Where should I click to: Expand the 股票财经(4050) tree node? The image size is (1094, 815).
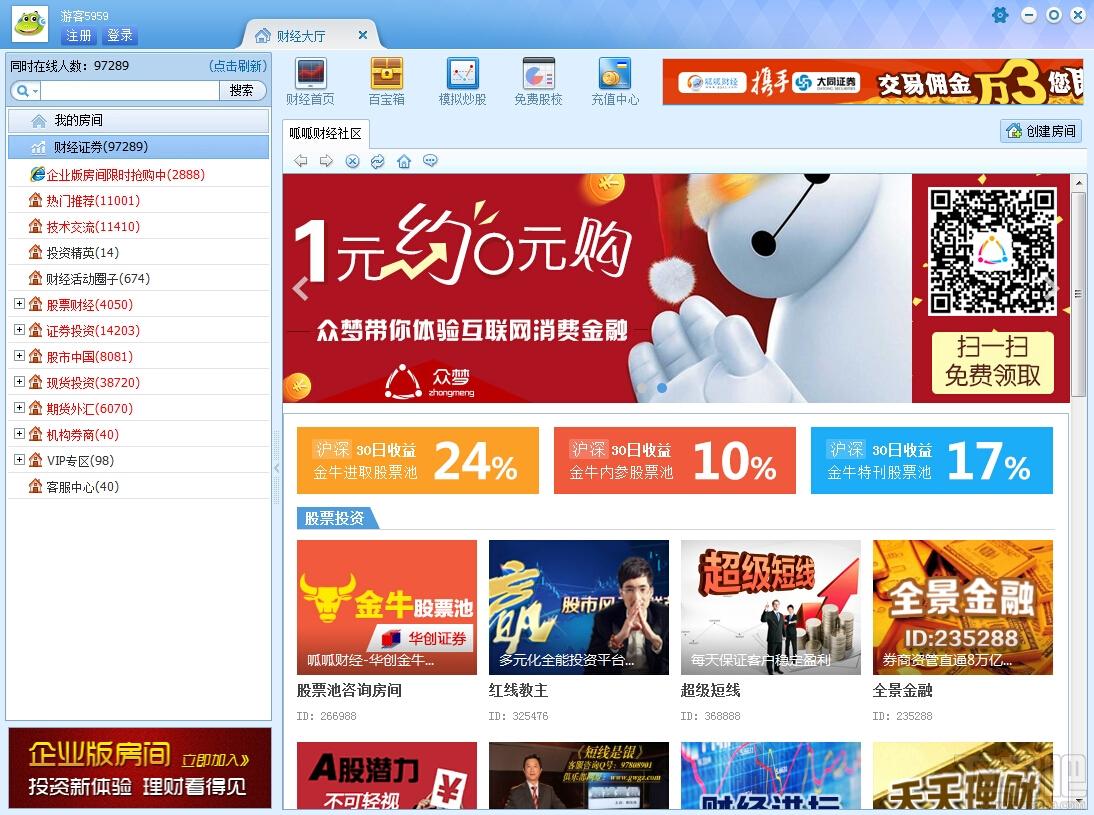(x=20, y=304)
